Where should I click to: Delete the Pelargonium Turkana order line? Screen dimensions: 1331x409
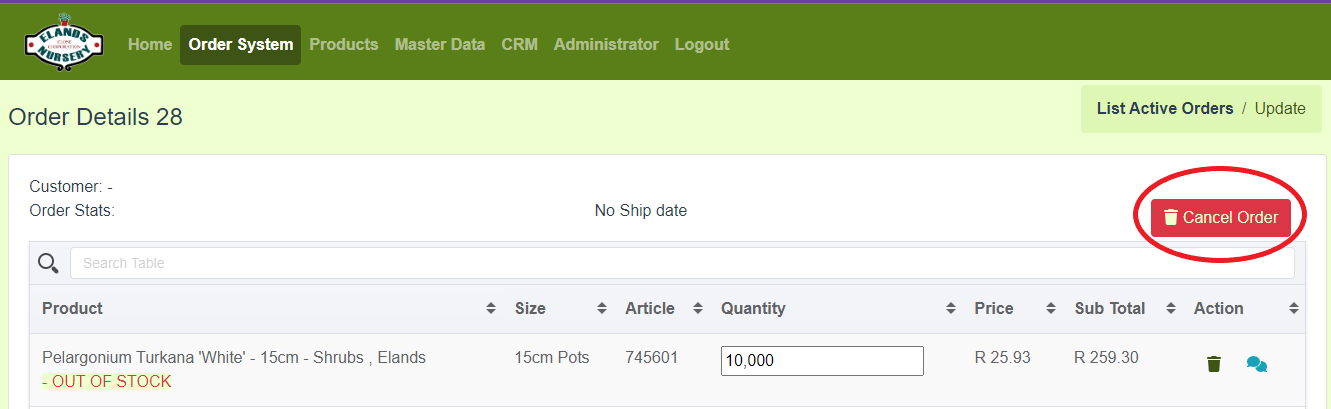coord(1214,364)
